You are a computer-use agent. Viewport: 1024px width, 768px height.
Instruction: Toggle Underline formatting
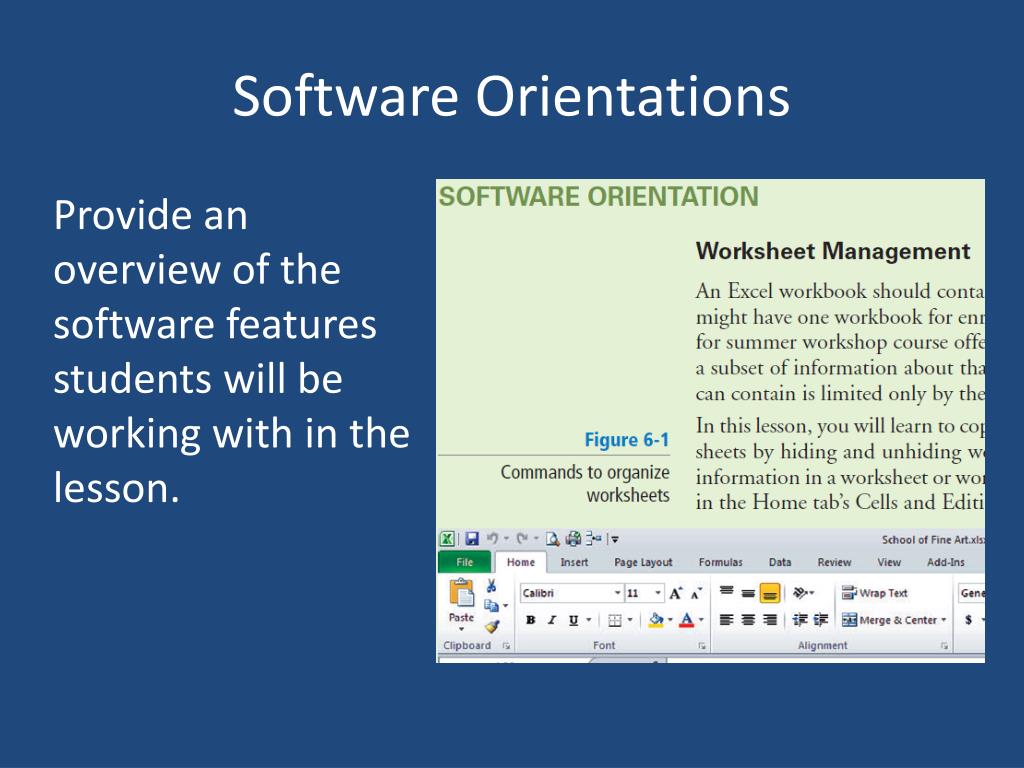coord(573,620)
